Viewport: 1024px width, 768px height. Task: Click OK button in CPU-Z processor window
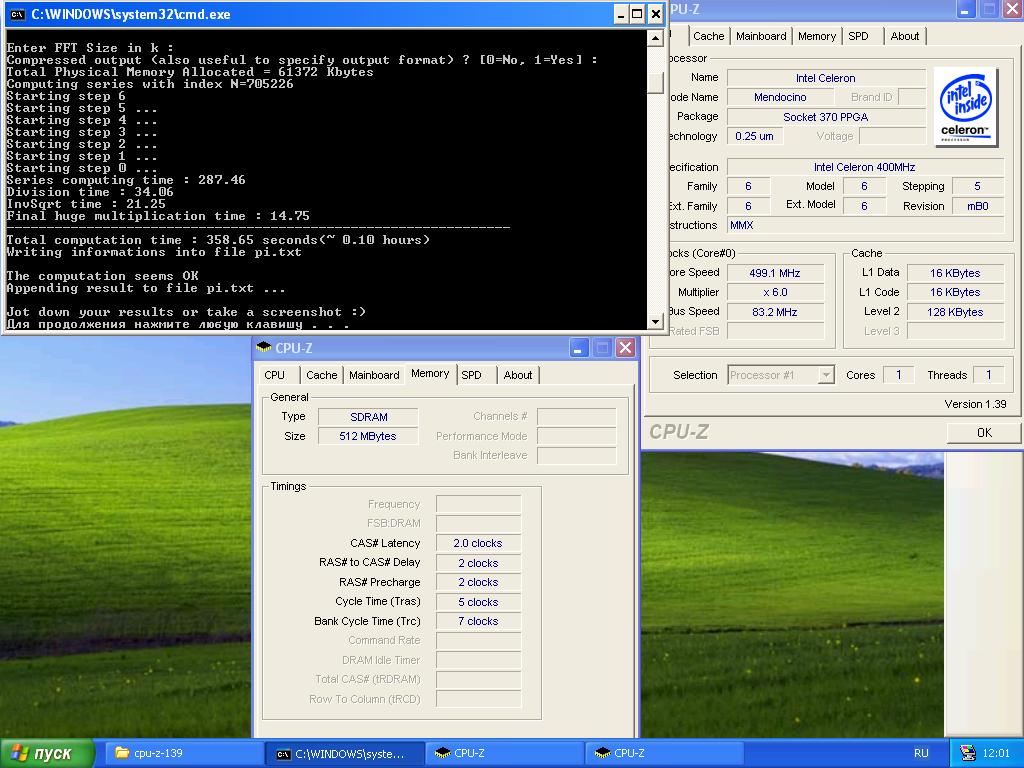click(x=984, y=432)
